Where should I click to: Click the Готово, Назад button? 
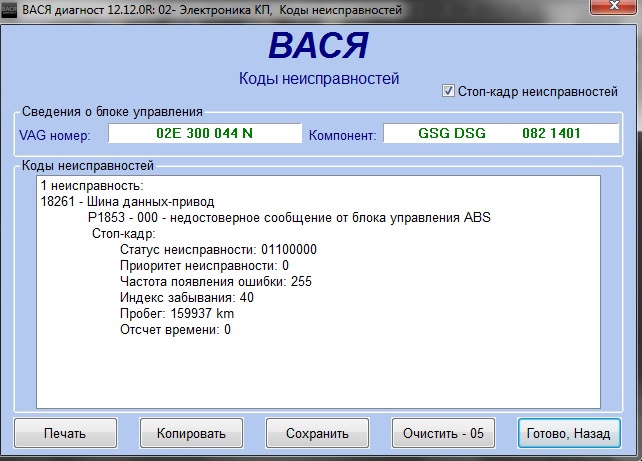click(x=569, y=433)
